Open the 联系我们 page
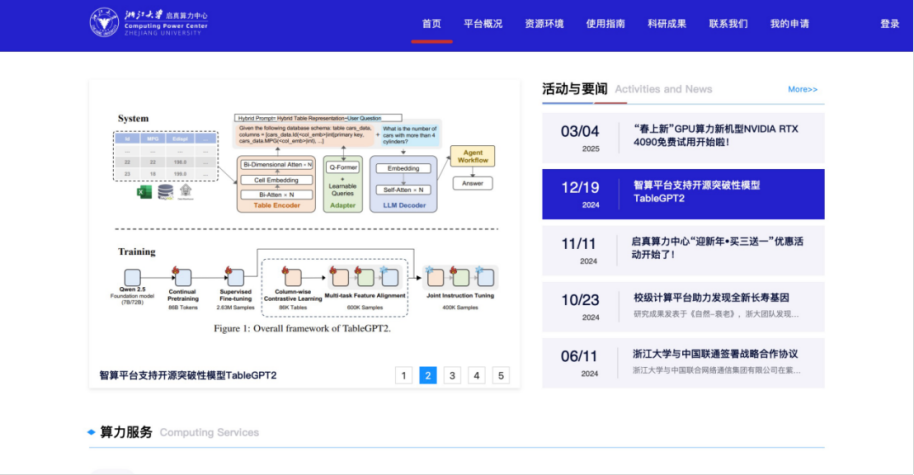The width and height of the screenshot is (914, 475). click(728, 24)
